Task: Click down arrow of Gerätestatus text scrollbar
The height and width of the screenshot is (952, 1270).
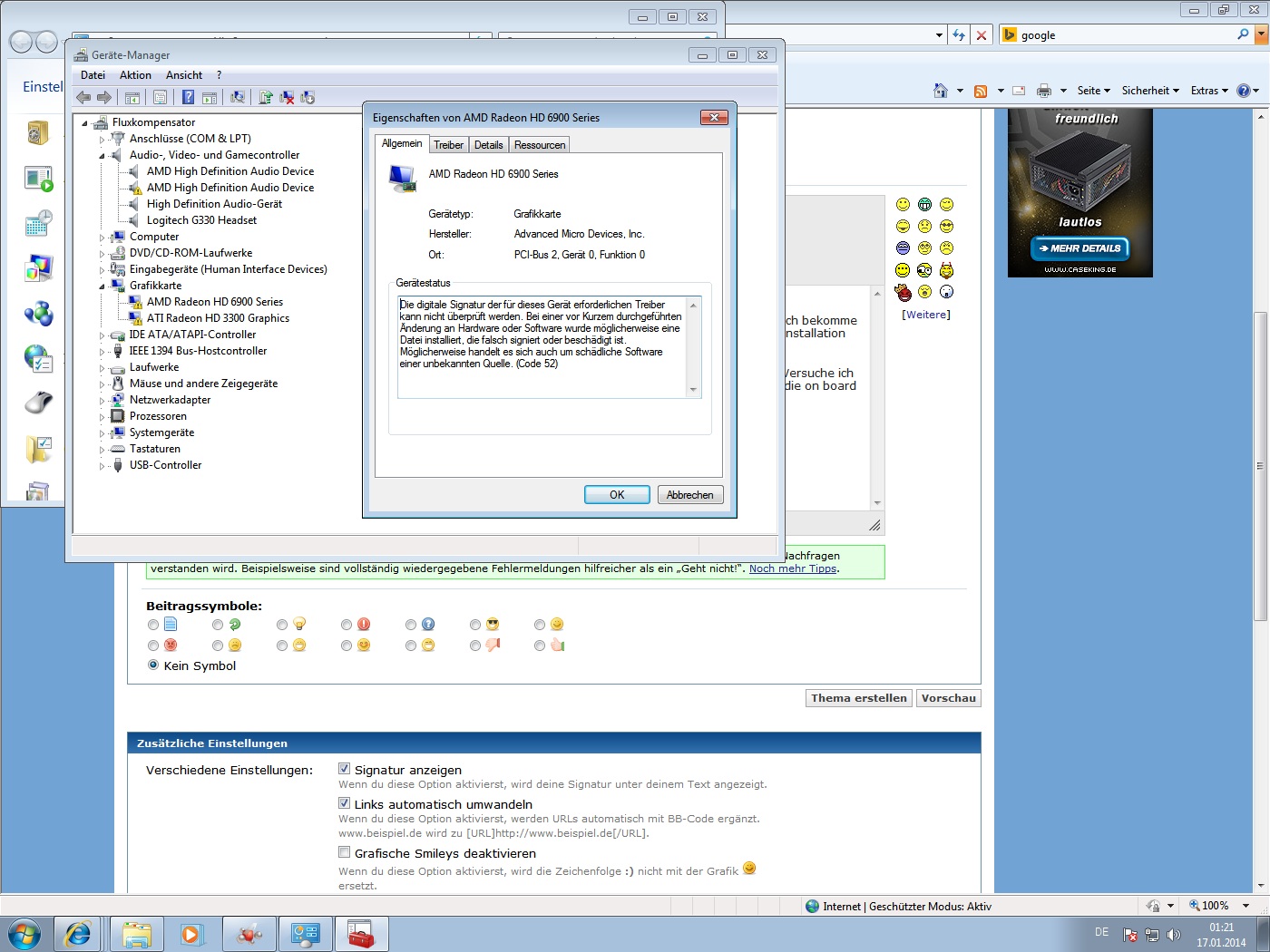Action: tap(693, 390)
